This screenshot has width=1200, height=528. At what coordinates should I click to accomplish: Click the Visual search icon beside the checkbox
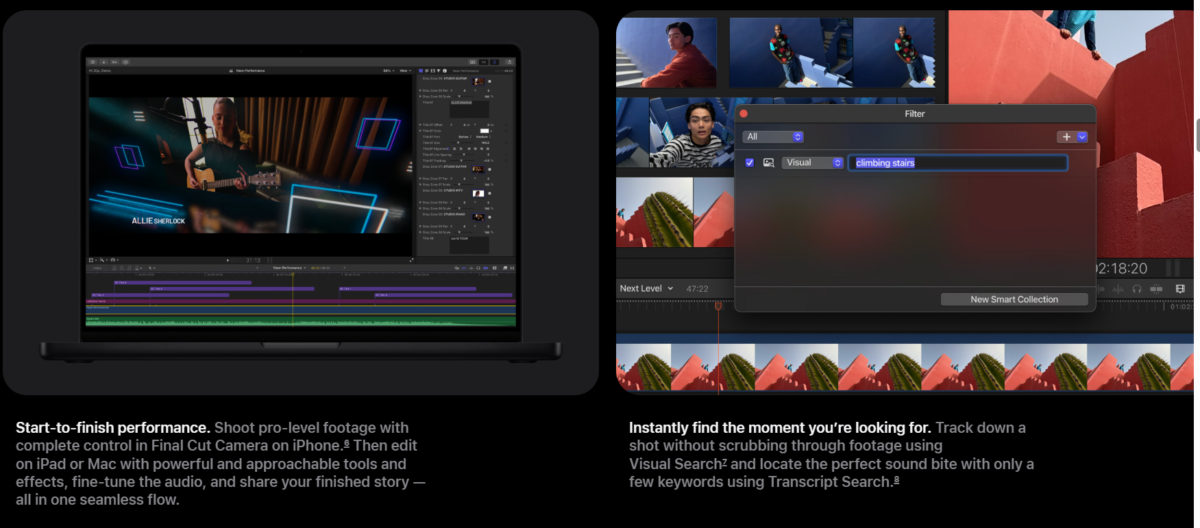click(x=769, y=163)
